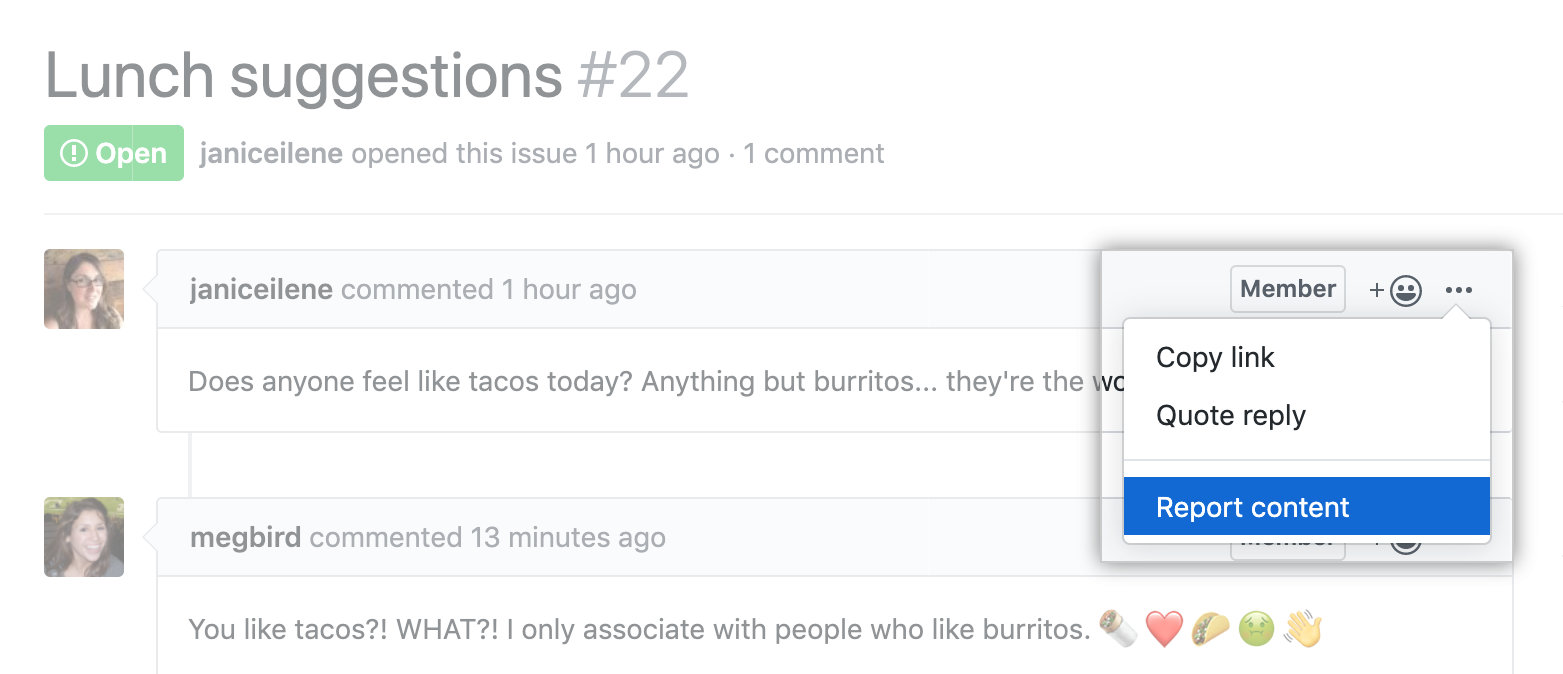Open megbird's profile from their comment

point(245,537)
